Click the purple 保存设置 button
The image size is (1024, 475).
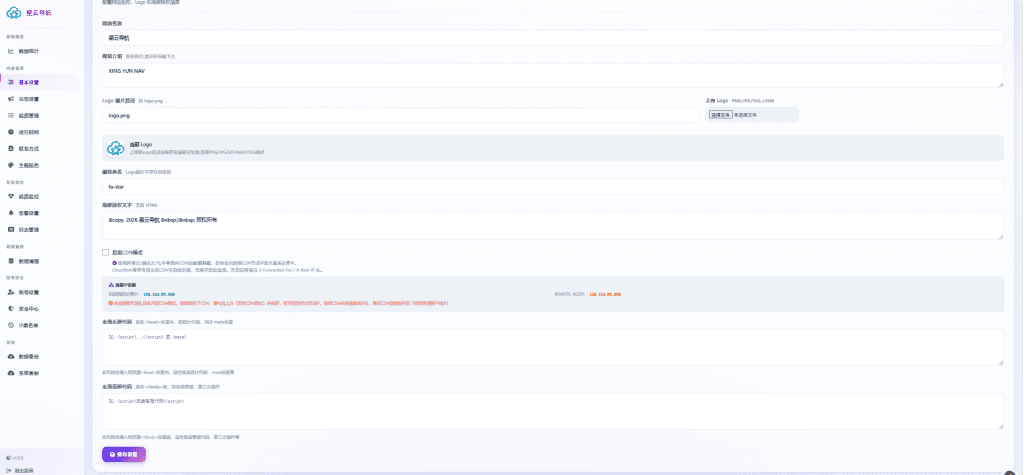tap(123, 454)
